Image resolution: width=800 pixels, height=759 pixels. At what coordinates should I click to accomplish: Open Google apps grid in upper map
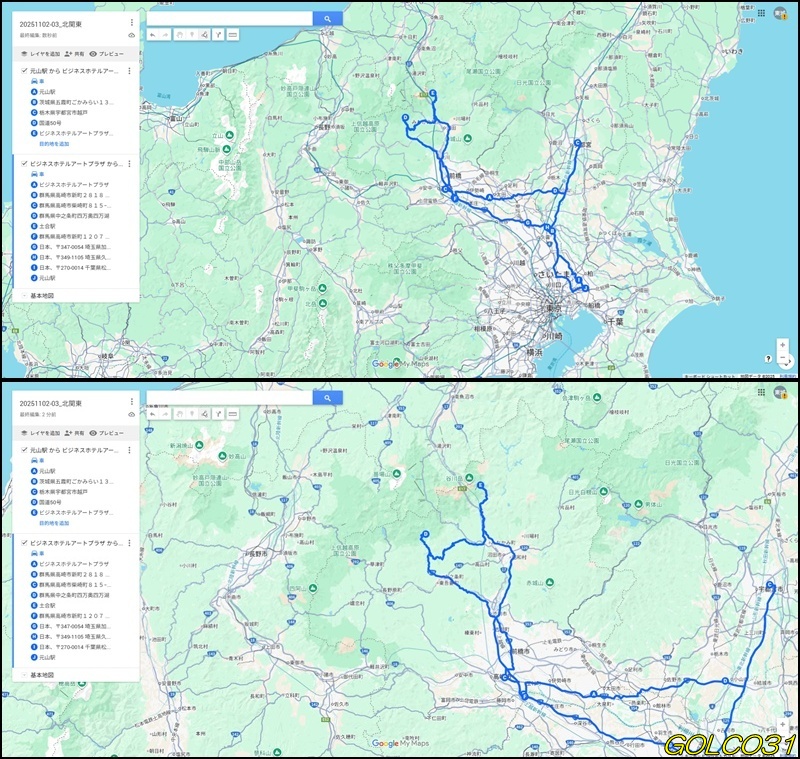click(x=762, y=13)
